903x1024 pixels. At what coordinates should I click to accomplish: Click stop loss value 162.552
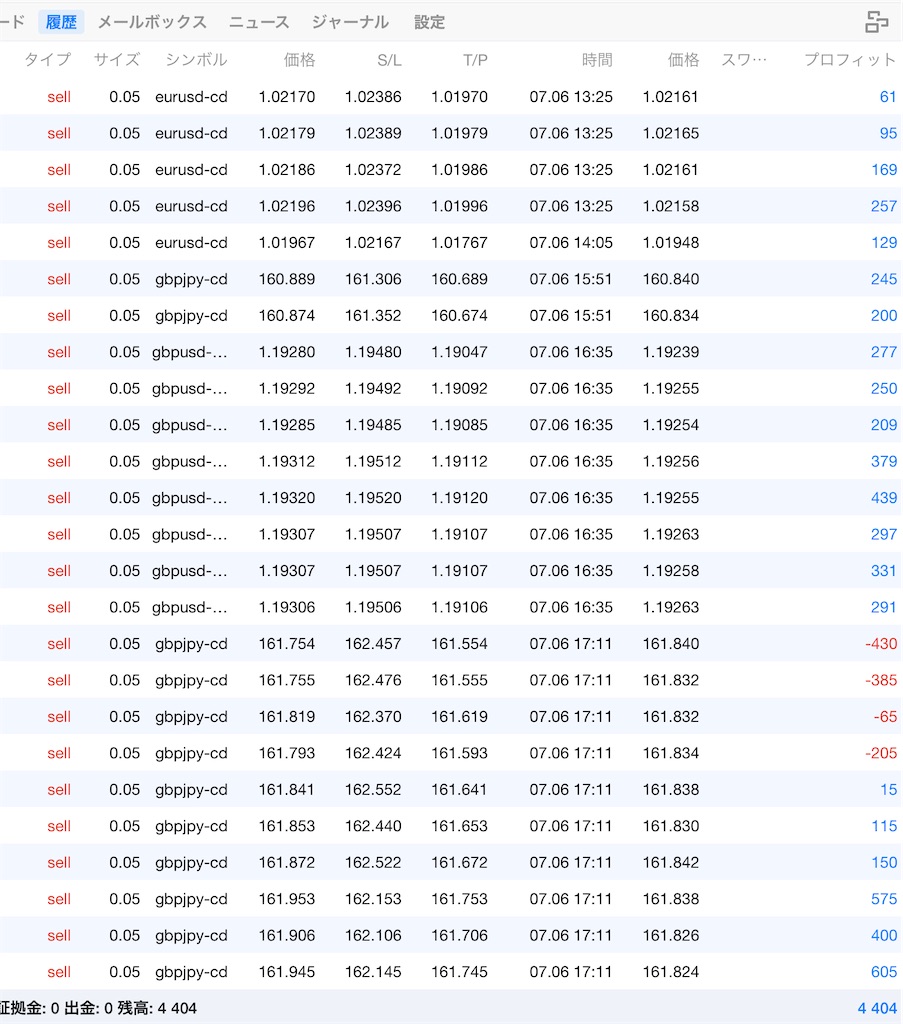pos(373,790)
